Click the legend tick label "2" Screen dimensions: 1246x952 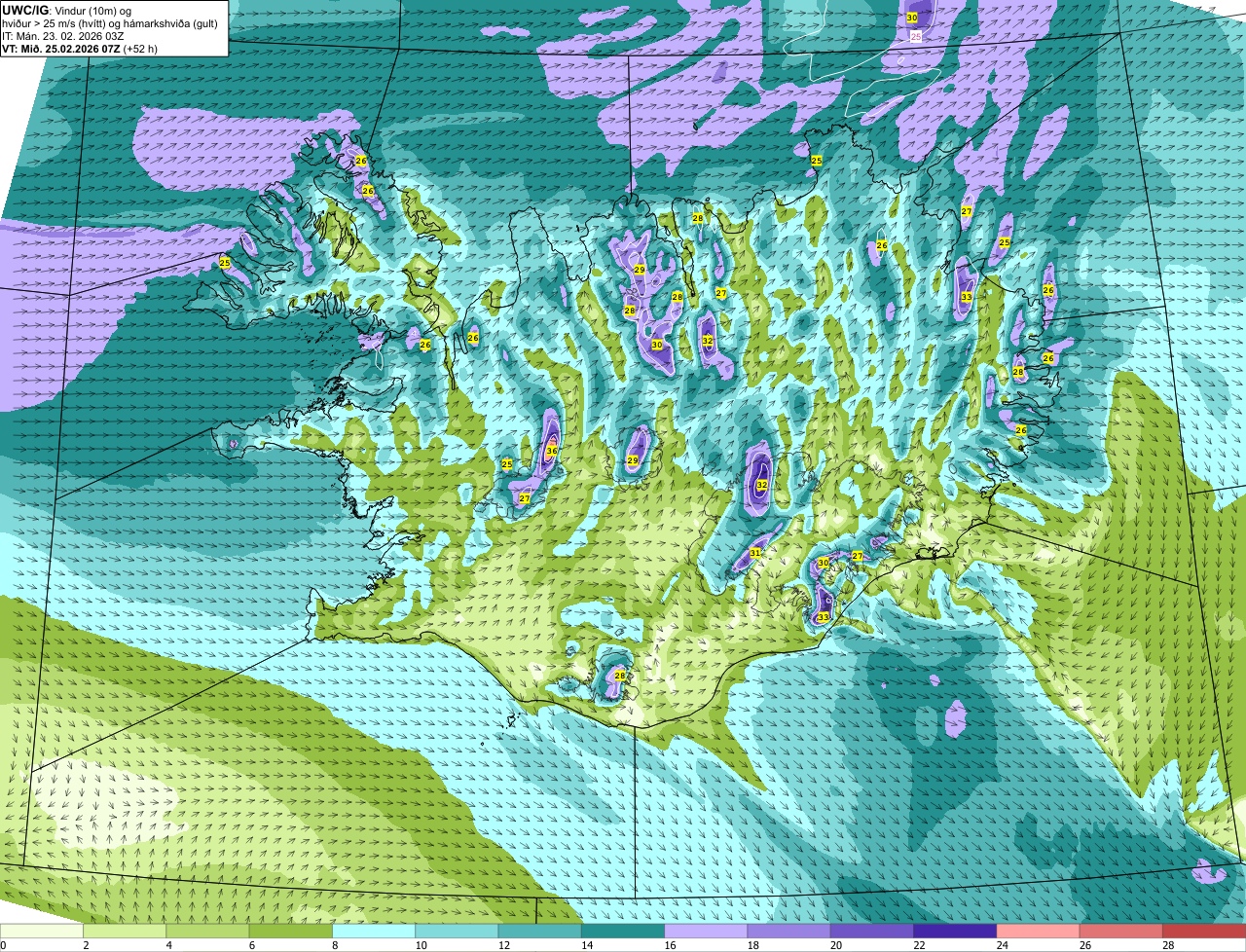click(86, 945)
